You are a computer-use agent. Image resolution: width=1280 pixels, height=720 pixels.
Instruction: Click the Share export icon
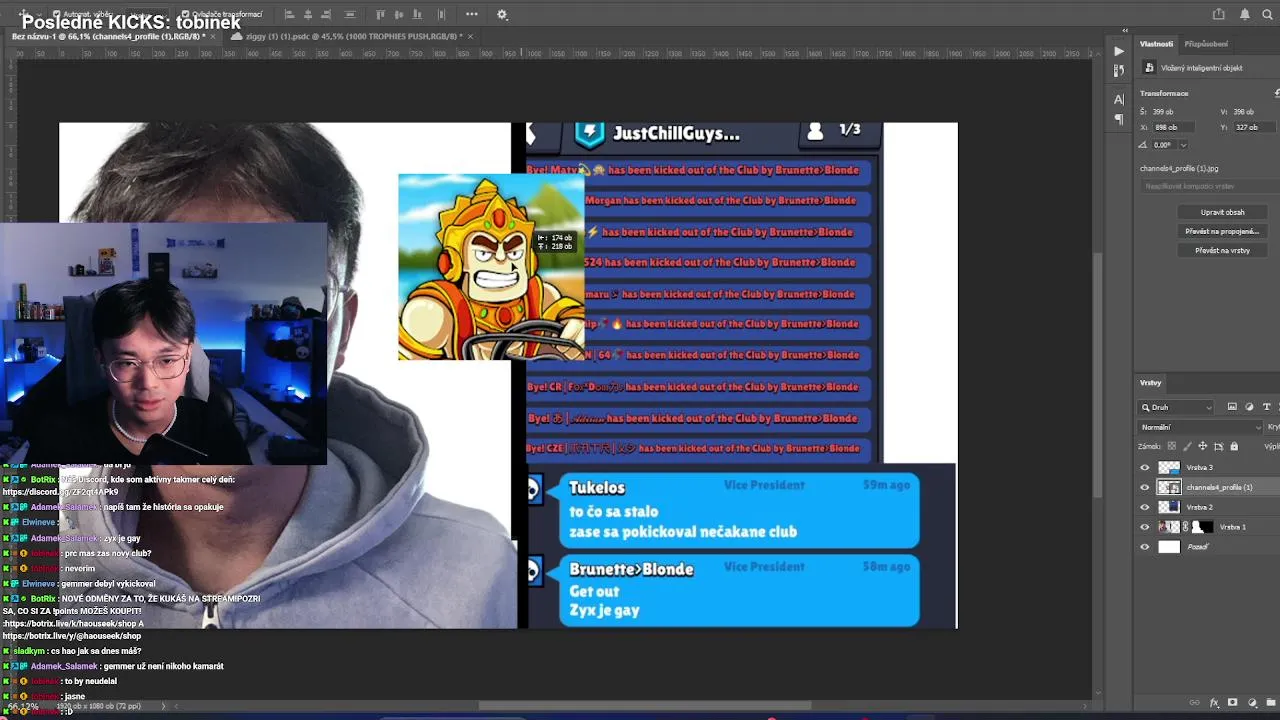pyautogui.click(x=1218, y=14)
